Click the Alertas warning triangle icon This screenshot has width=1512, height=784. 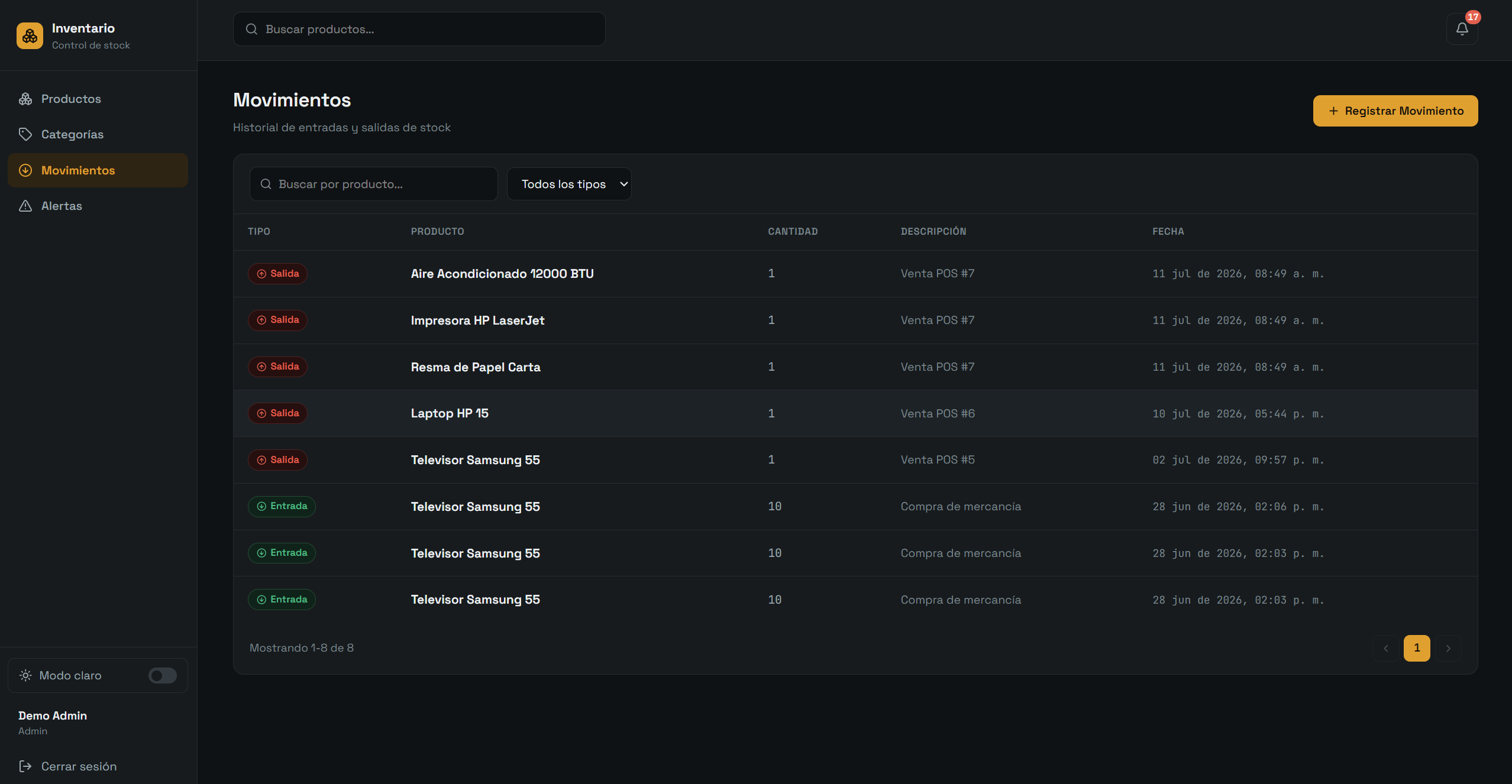(x=25, y=206)
